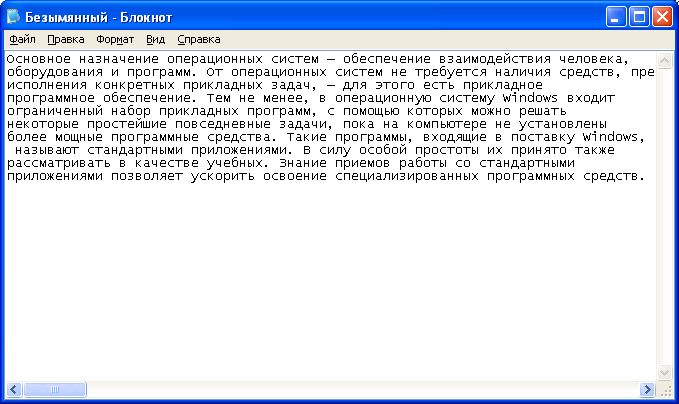Open the Правка menu
Image resolution: width=679 pixels, height=404 pixels.
click(65, 39)
